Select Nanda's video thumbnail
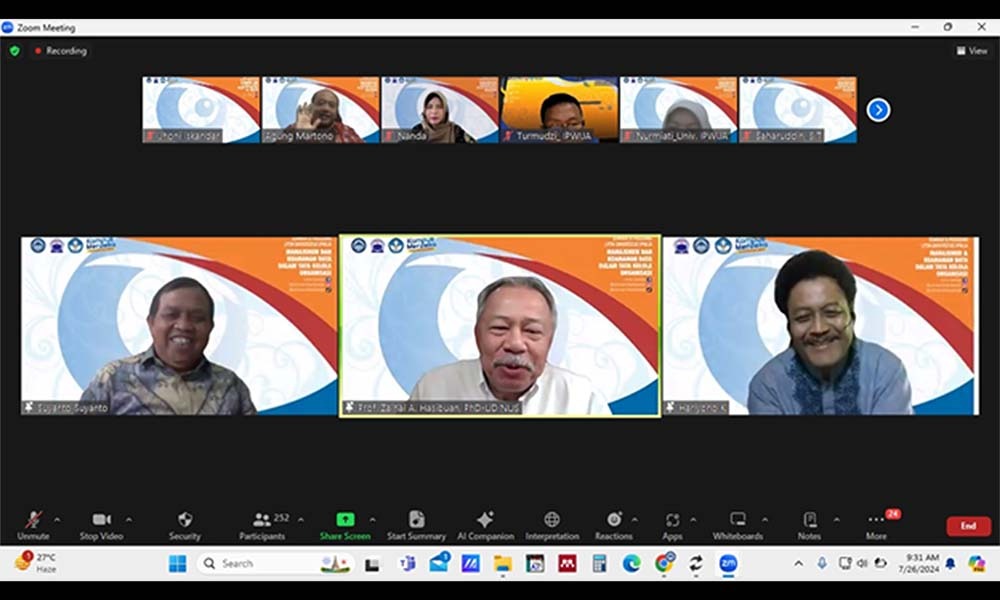The image size is (1000, 600). pyautogui.click(x=439, y=110)
